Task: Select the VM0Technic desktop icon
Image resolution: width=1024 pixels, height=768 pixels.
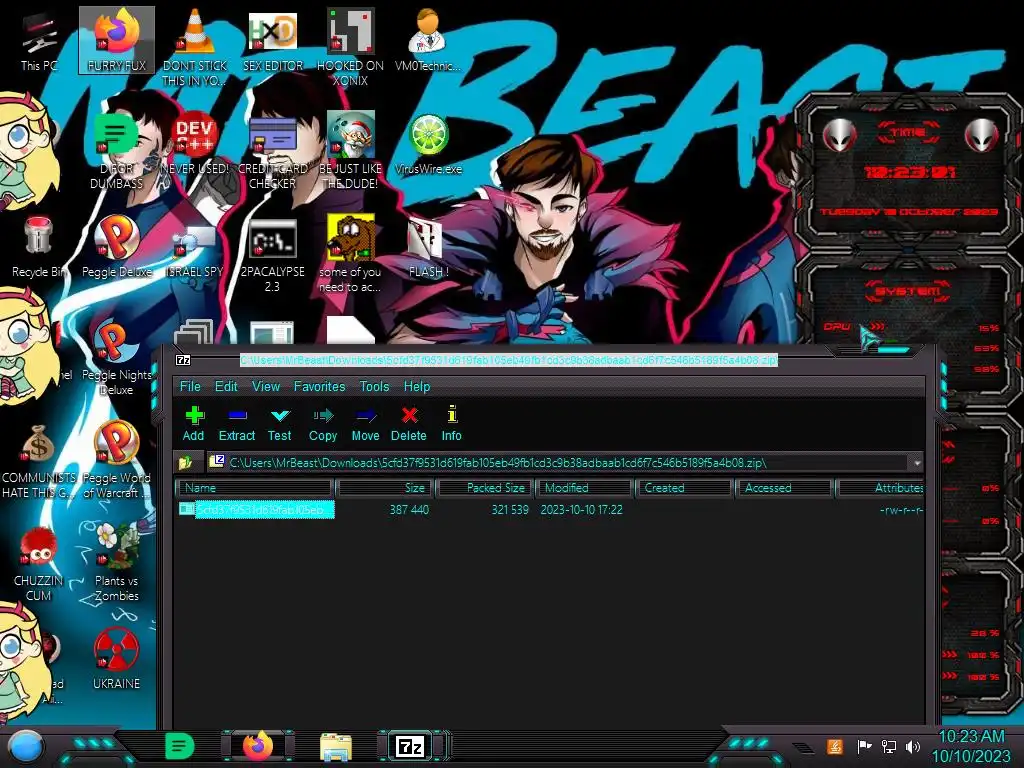Action: coord(428,40)
